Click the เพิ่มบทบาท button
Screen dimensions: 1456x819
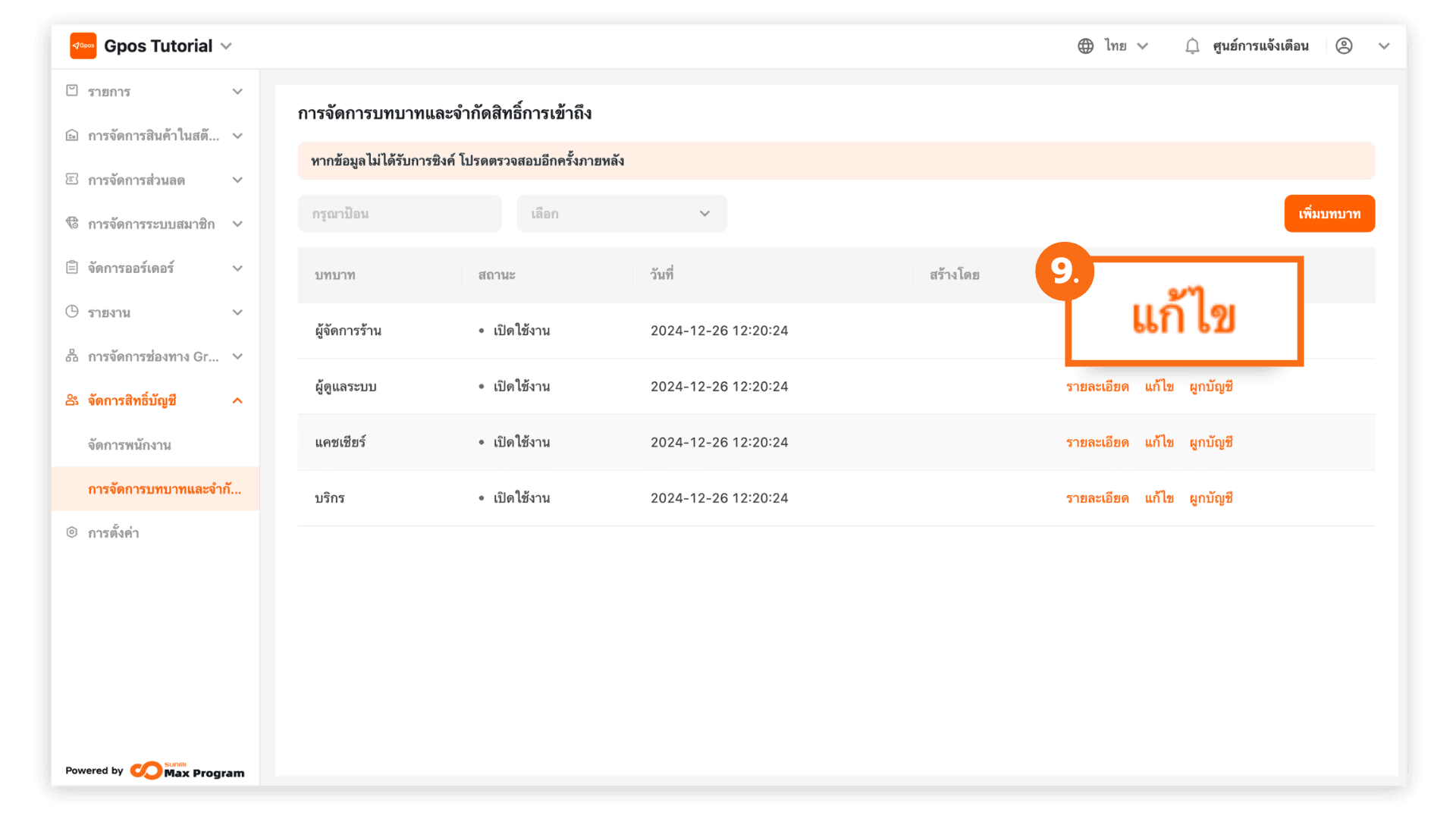pyautogui.click(x=1329, y=214)
